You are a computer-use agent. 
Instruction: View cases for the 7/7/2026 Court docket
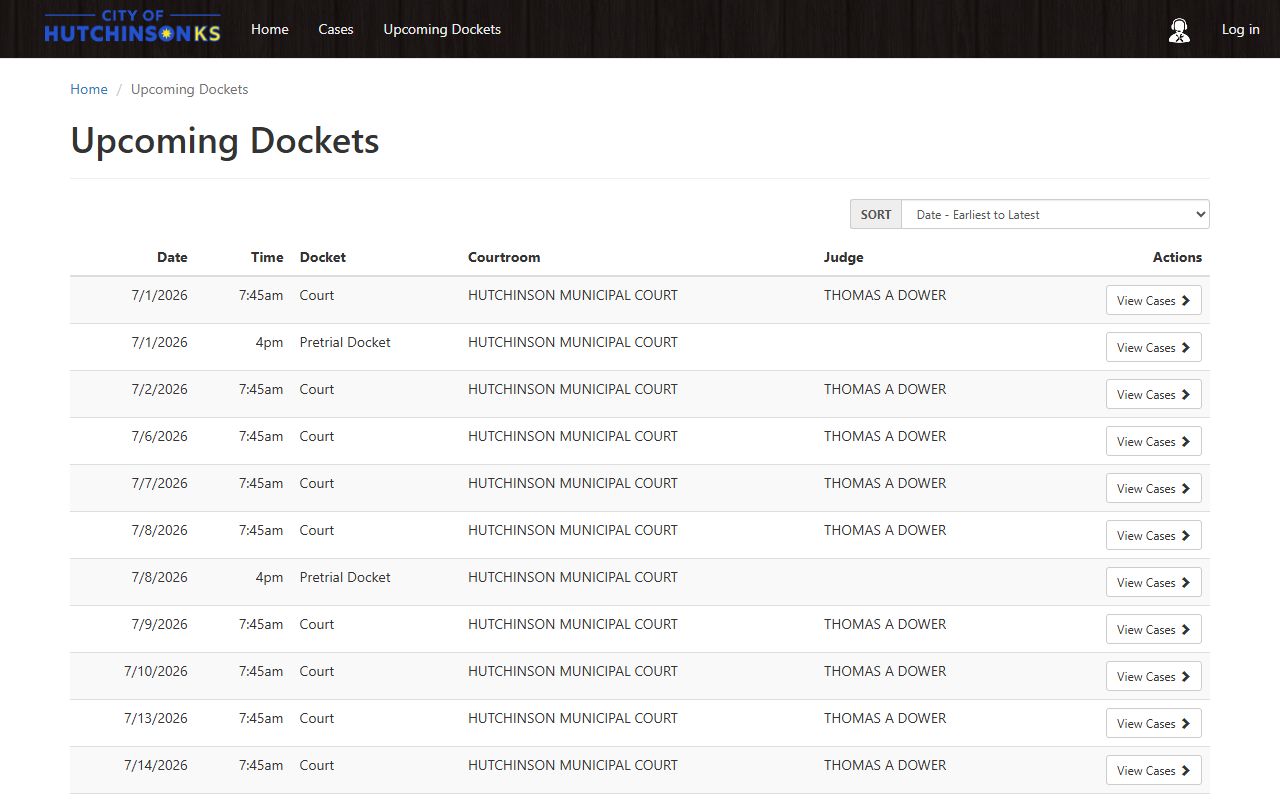[1153, 488]
